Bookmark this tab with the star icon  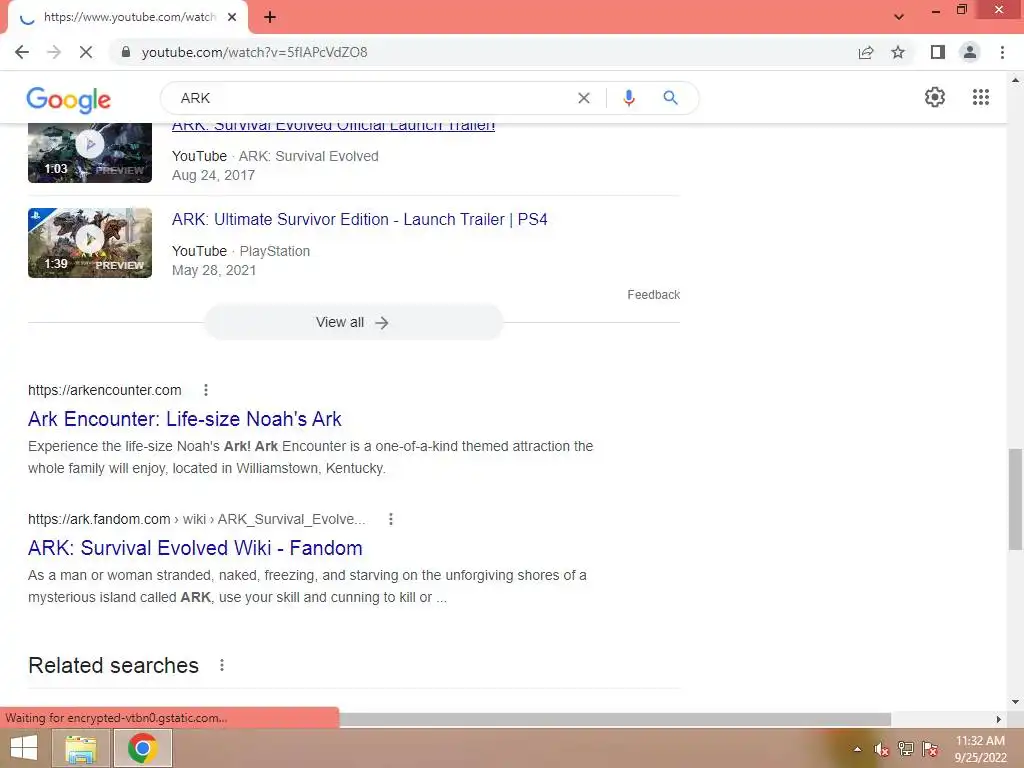[x=898, y=52]
